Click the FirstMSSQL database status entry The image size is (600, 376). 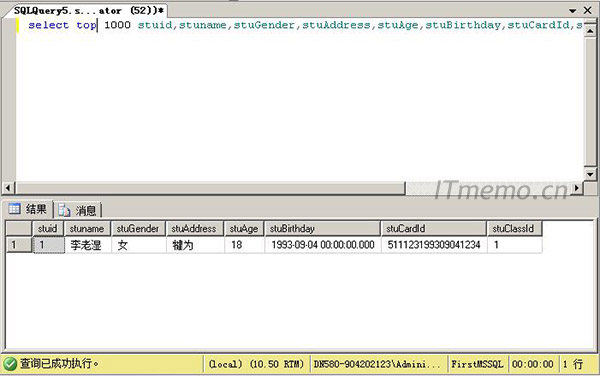(x=477, y=364)
